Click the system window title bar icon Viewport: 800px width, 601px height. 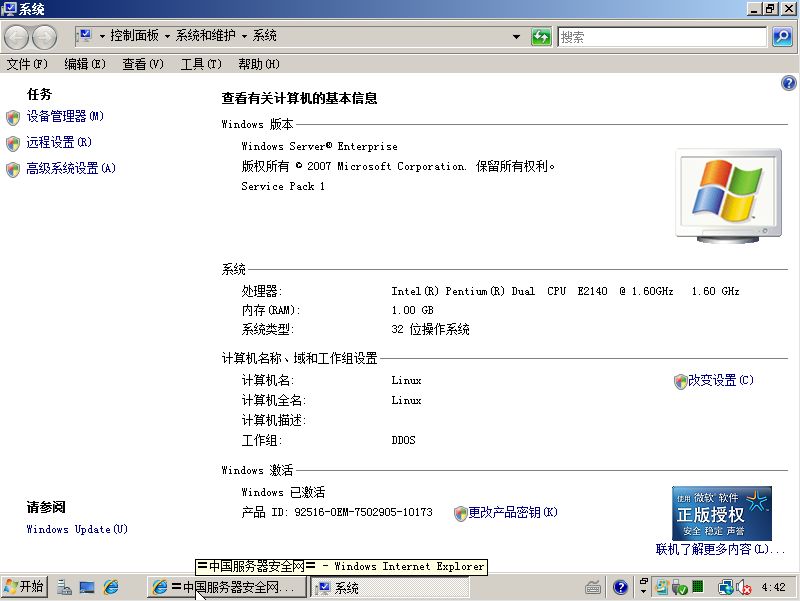(x=9, y=9)
